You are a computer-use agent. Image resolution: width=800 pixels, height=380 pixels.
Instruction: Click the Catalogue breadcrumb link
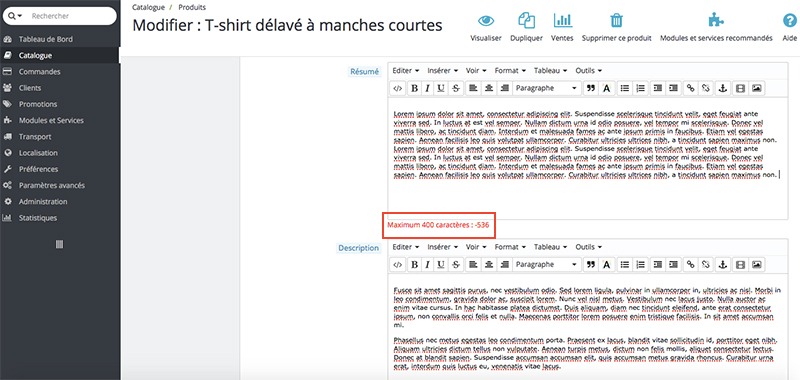tap(148, 8)
